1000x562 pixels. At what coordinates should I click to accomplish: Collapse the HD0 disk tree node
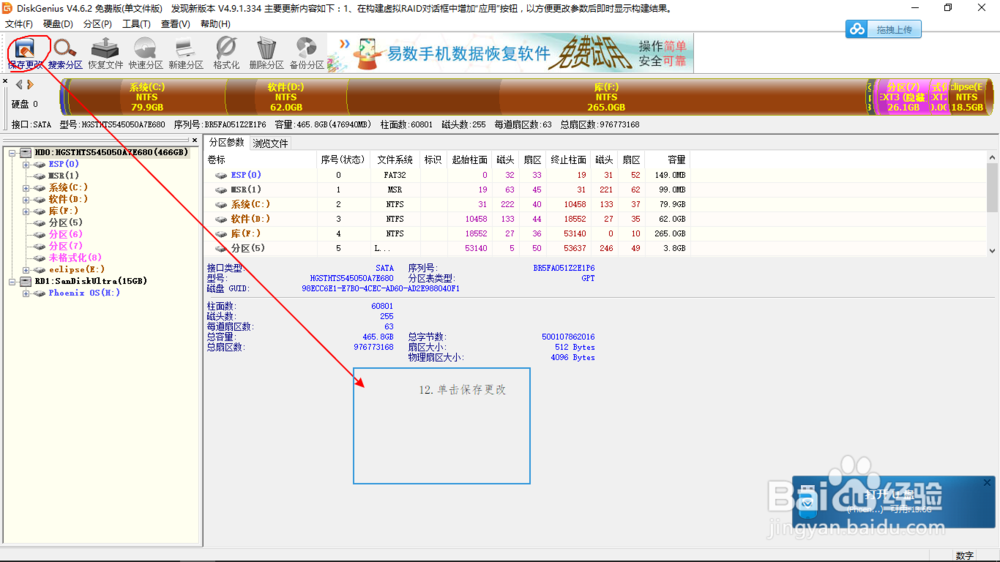coord(12,152)
